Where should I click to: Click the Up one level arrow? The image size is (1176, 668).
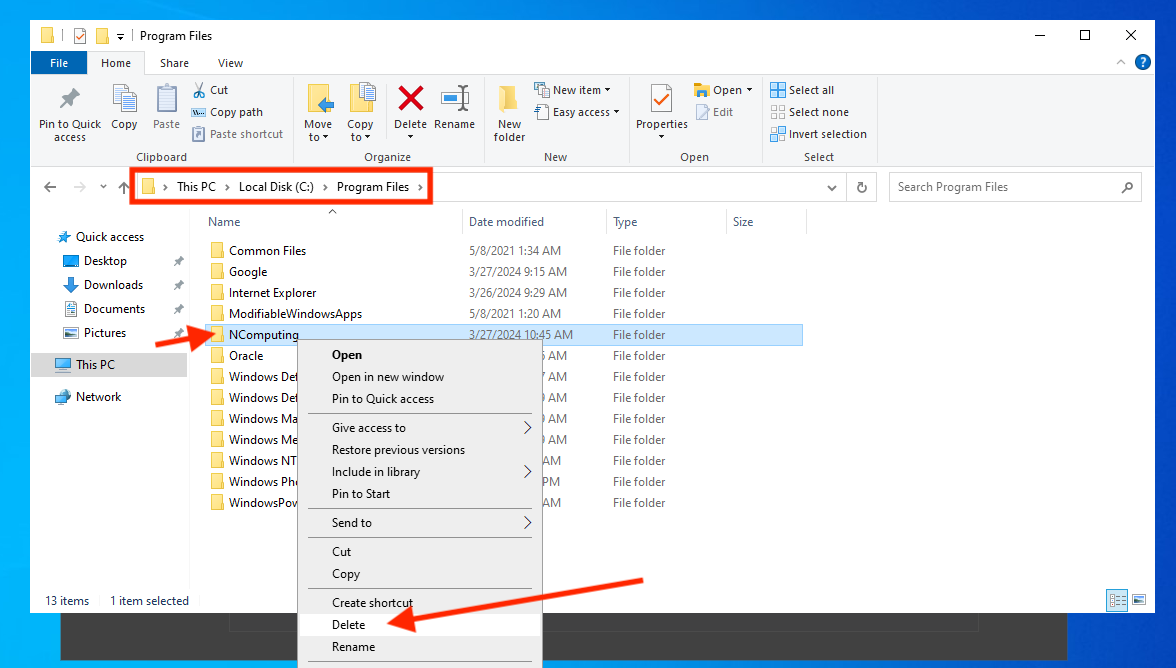tap(124, 187)
